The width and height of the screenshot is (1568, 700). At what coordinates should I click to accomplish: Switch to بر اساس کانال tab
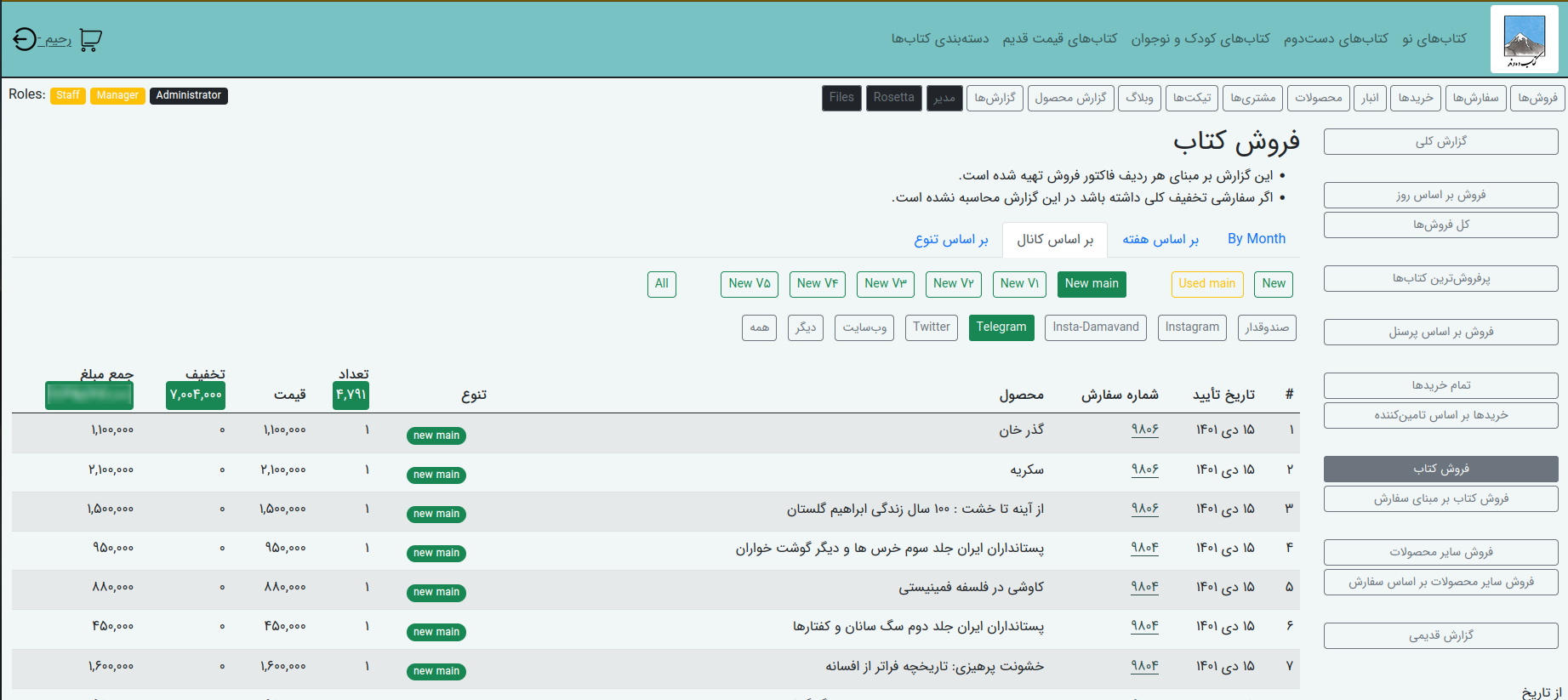[1055, 239]
